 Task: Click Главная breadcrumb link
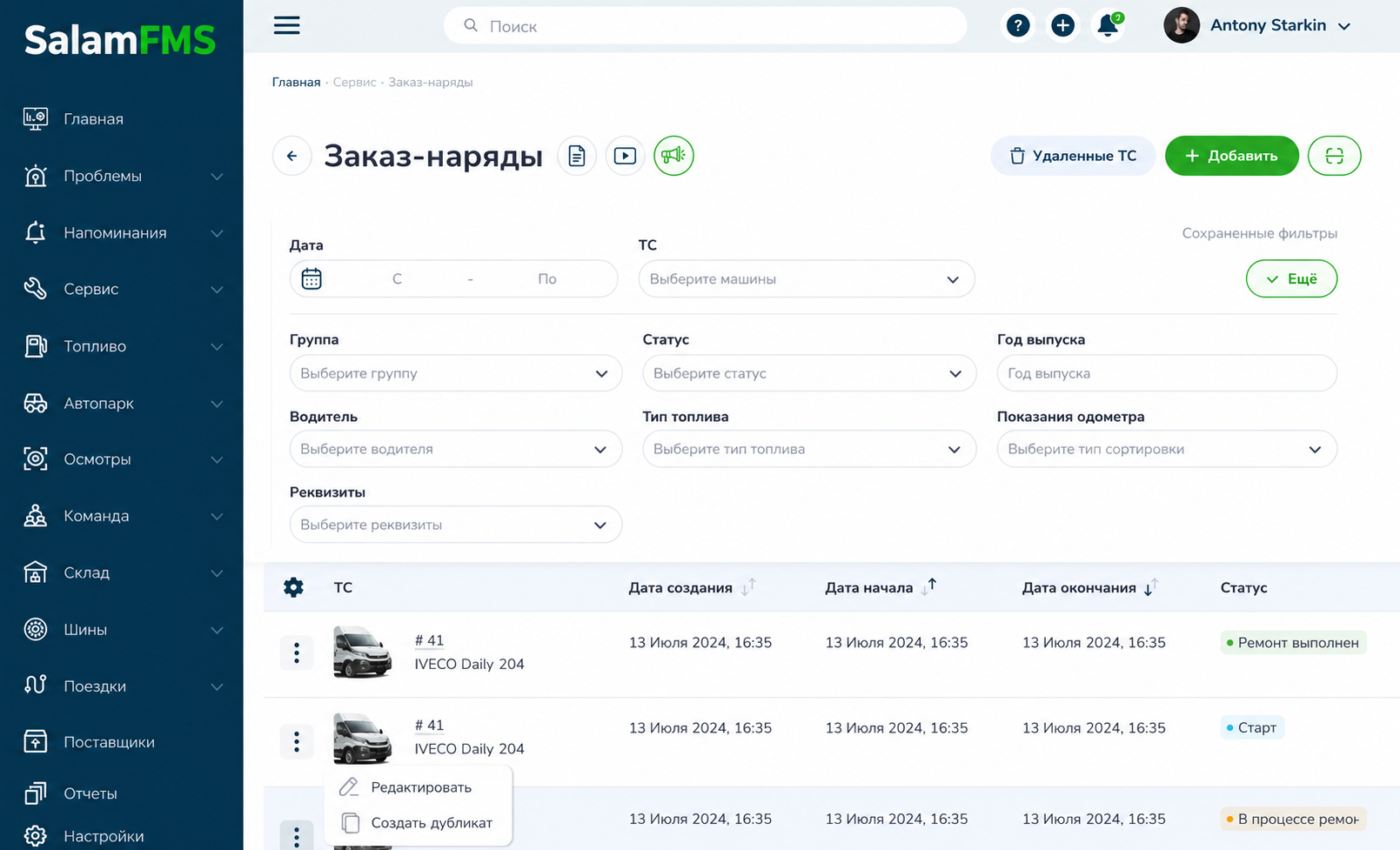point(296,82)
